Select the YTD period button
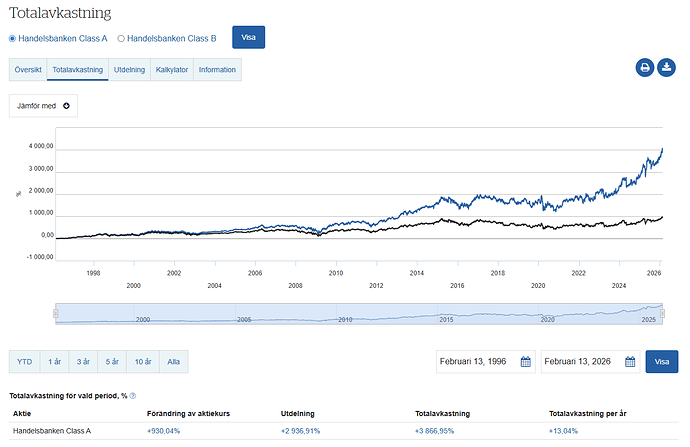The height and width of the screenshot is (447, 690). click(25, 362)
